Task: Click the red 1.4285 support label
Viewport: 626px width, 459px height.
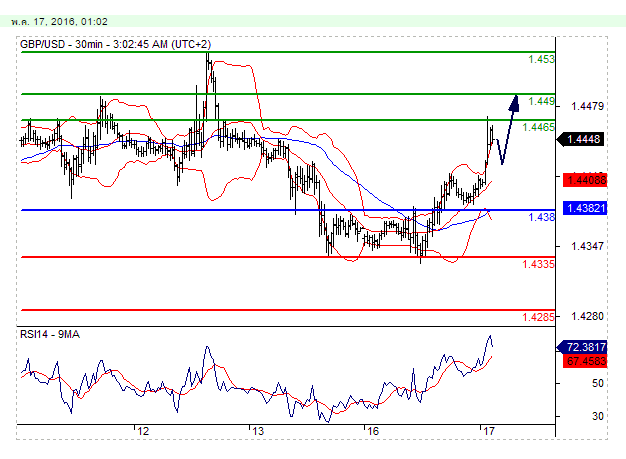Action: click(538, 317)
